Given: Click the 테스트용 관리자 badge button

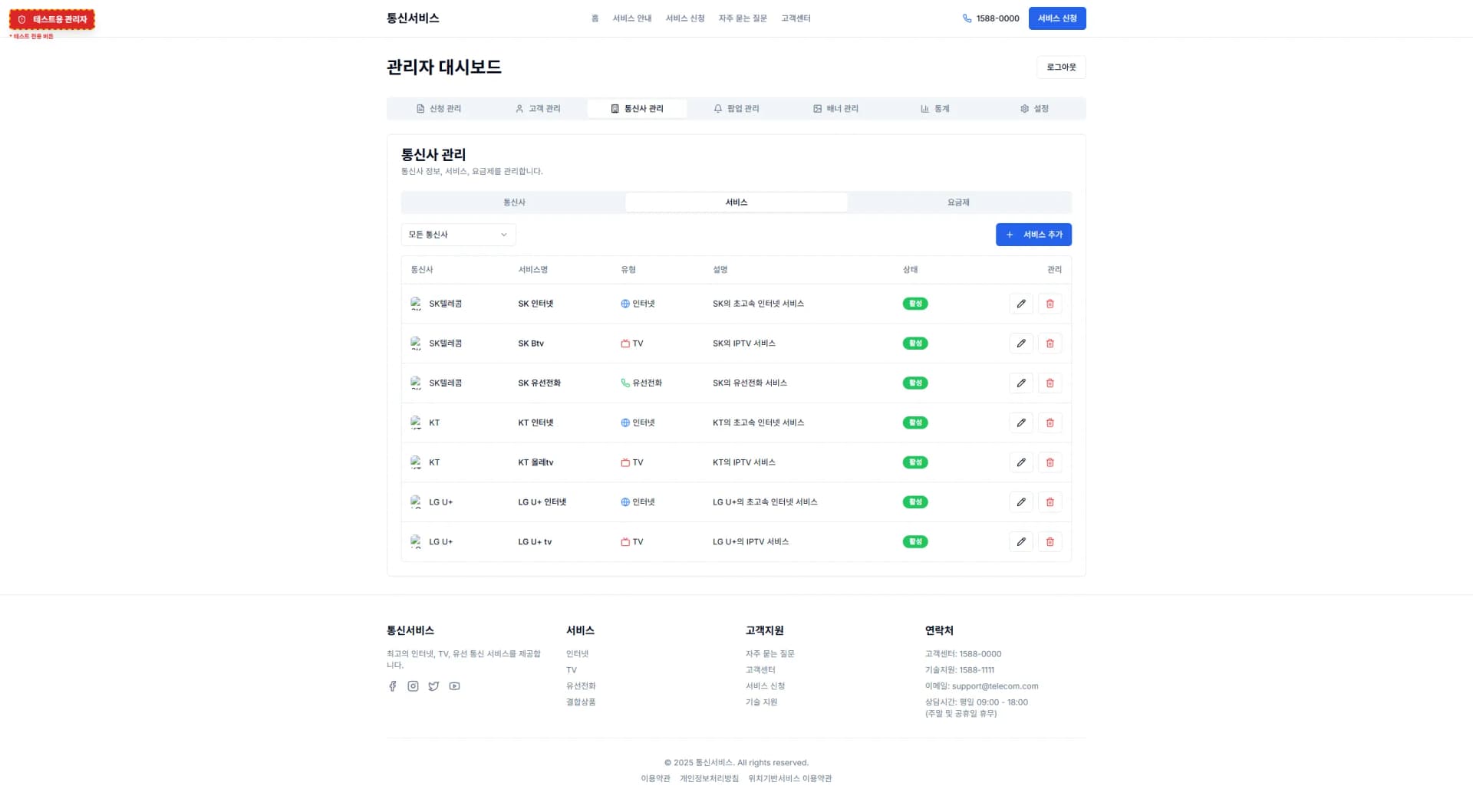Looking at the screenshot, I should click(52, 19).
